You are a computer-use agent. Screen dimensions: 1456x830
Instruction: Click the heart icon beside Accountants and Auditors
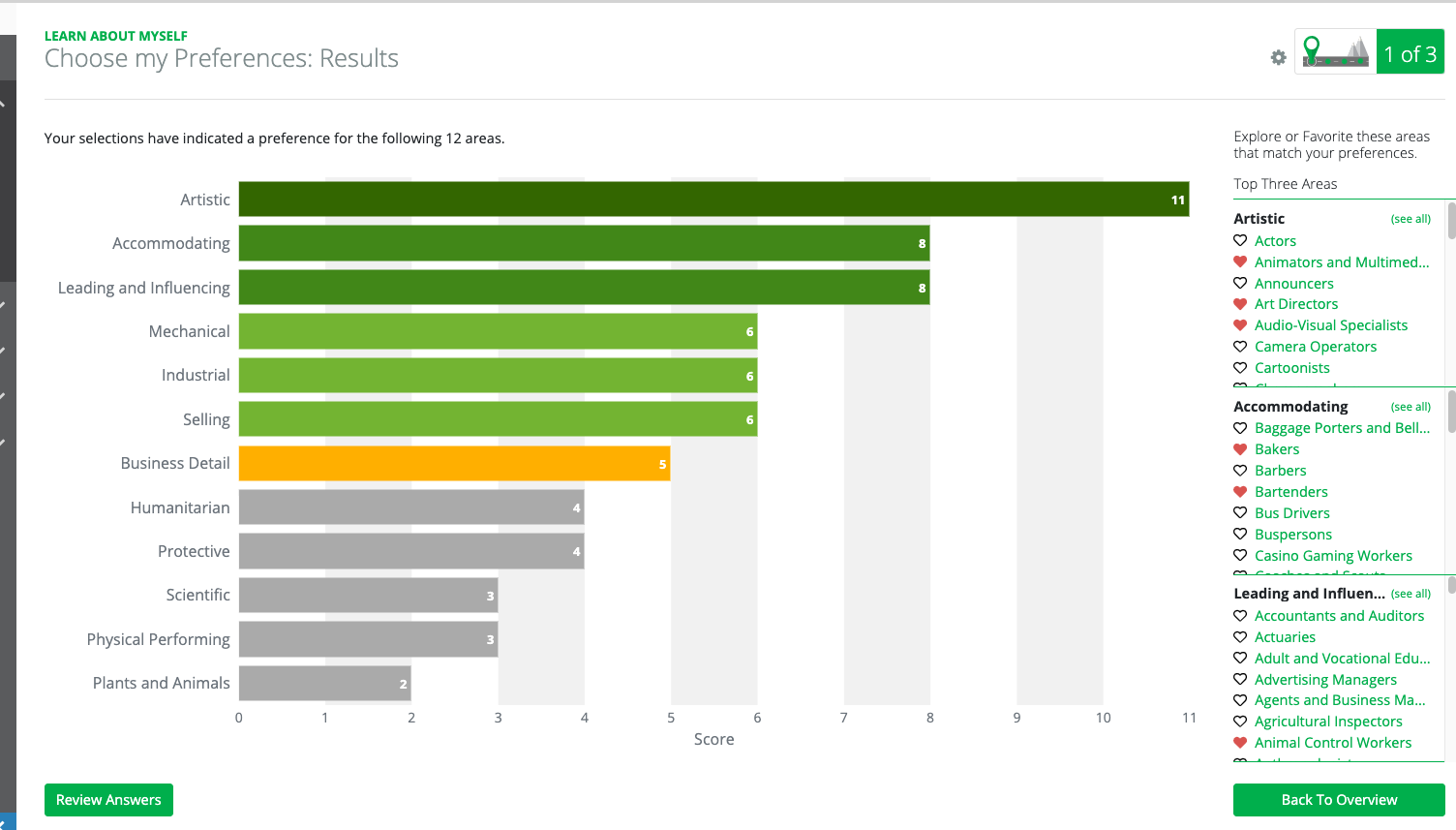(x=1241, y=615)
